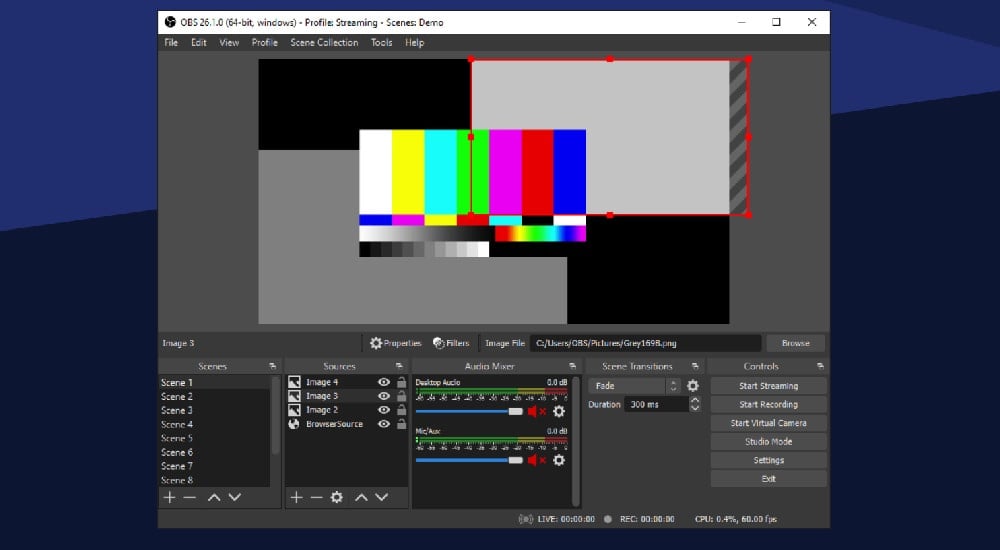Image resolution: width=1000 pixels, height=550 pixels.
Task: Move selected source up in Sources list
Action: pyautogui.click(x=361, y=497)
